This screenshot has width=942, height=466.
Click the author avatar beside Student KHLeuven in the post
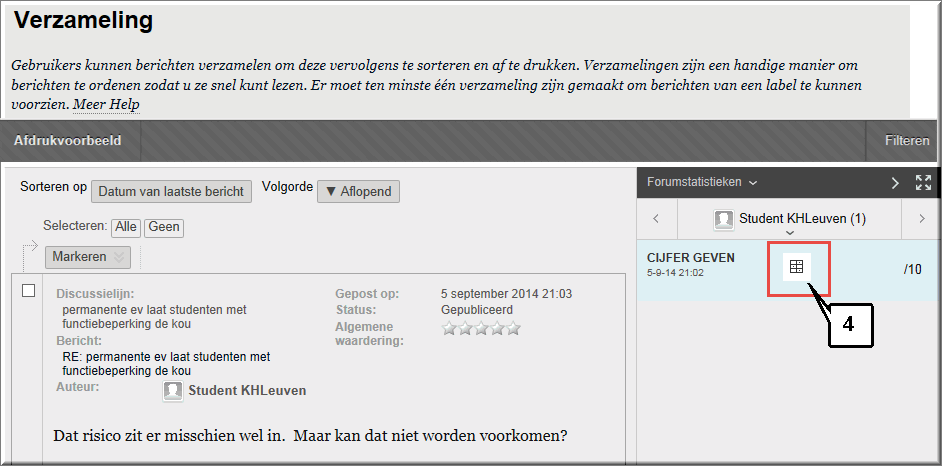point(173,391)
